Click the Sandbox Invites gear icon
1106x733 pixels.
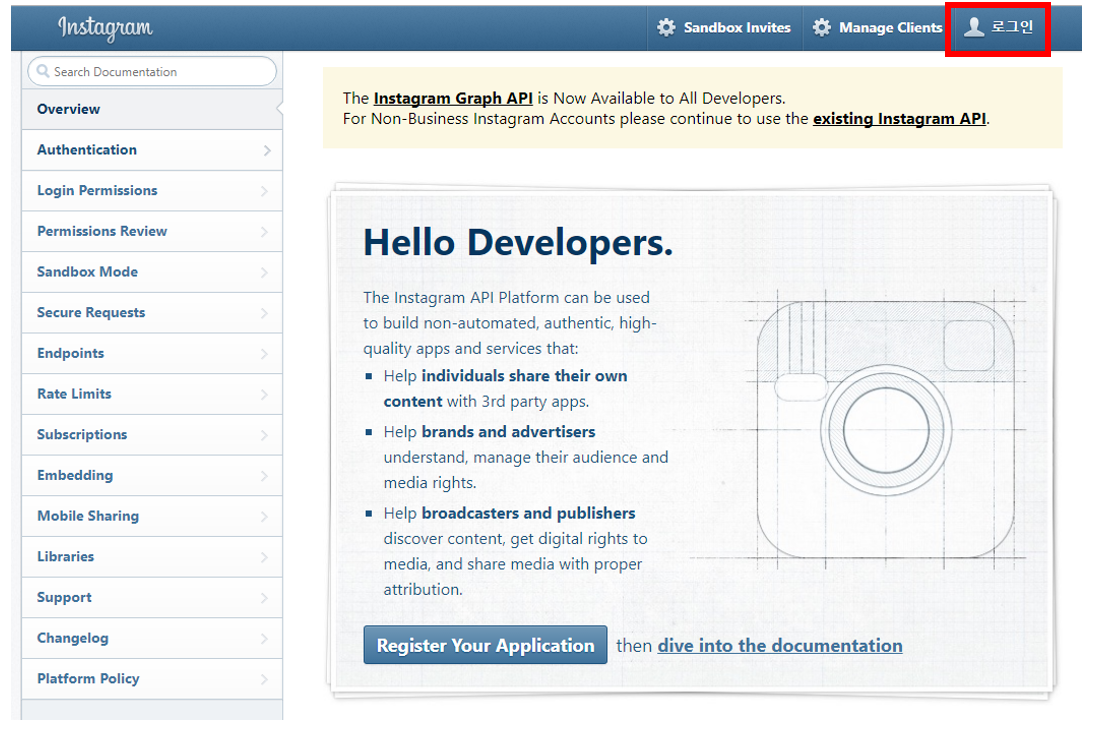[667, 28]
